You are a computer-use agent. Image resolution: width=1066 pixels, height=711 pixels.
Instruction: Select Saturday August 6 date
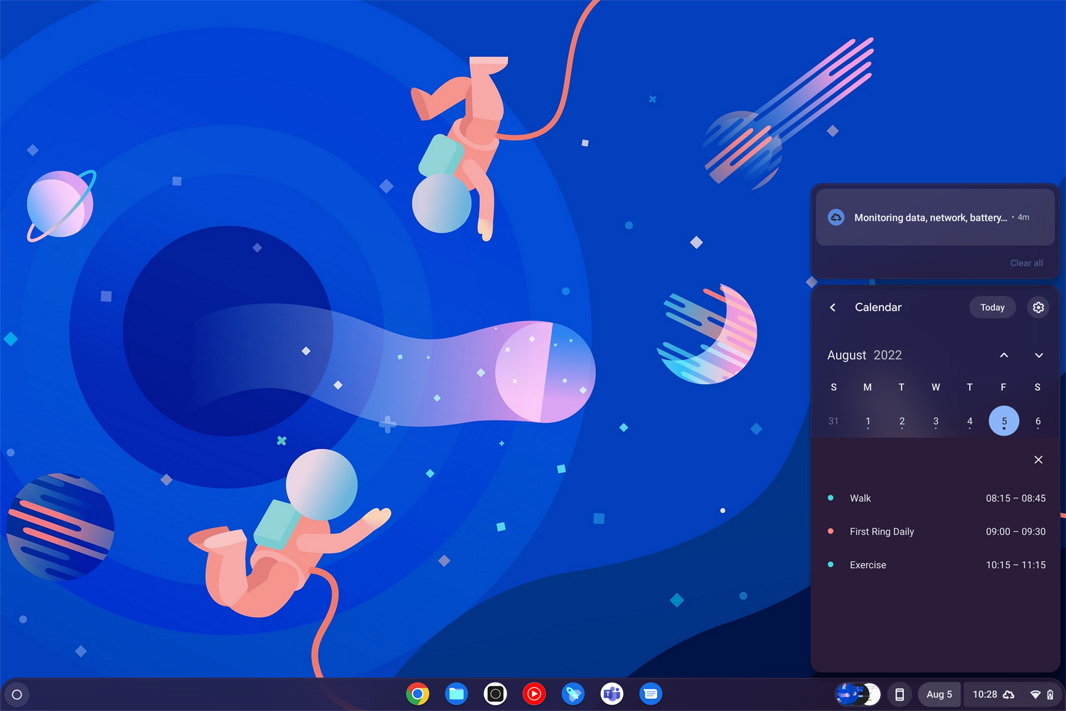1038,421
